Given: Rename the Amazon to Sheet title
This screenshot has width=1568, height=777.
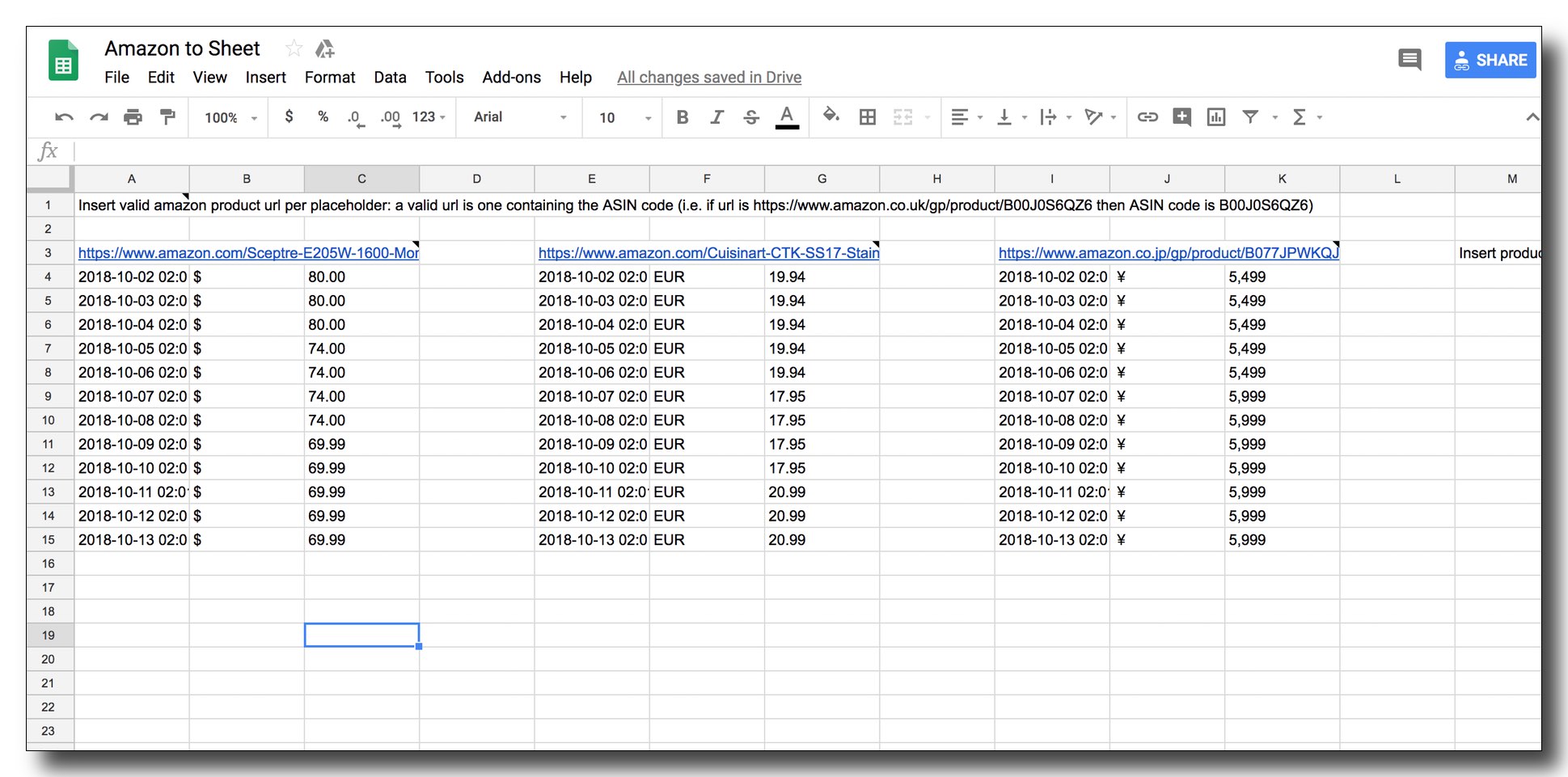Looking at the screenshot, I should click(182, 49).
